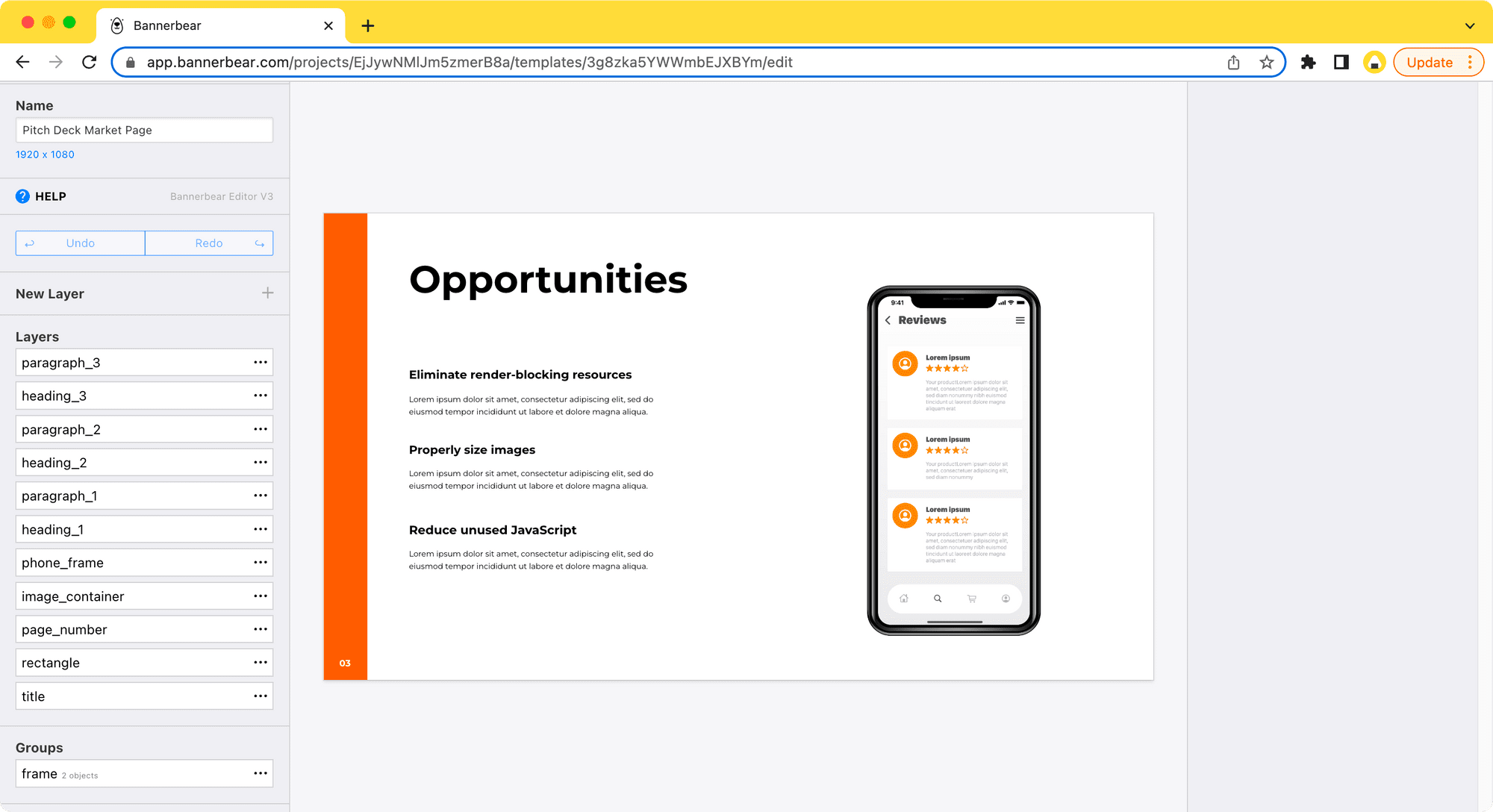
Task: Click the Help icon in the sidebar
Action: pos(22,196)
